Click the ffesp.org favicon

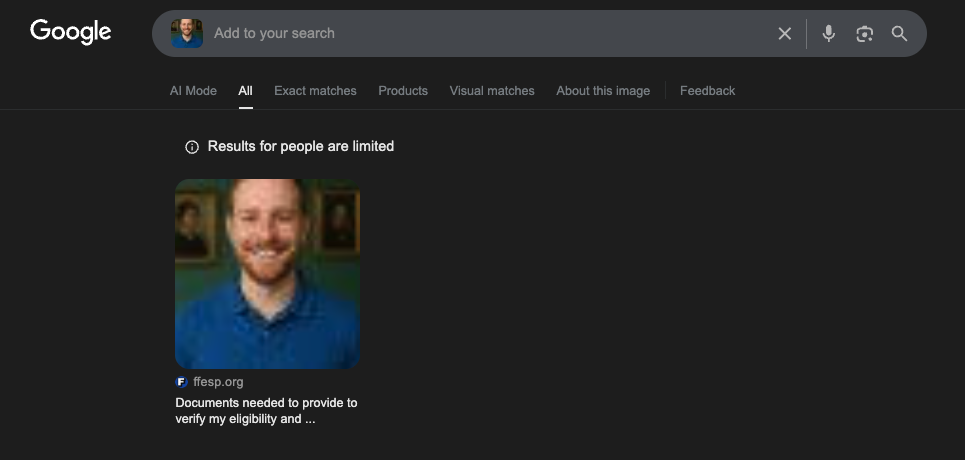[181, 382]
